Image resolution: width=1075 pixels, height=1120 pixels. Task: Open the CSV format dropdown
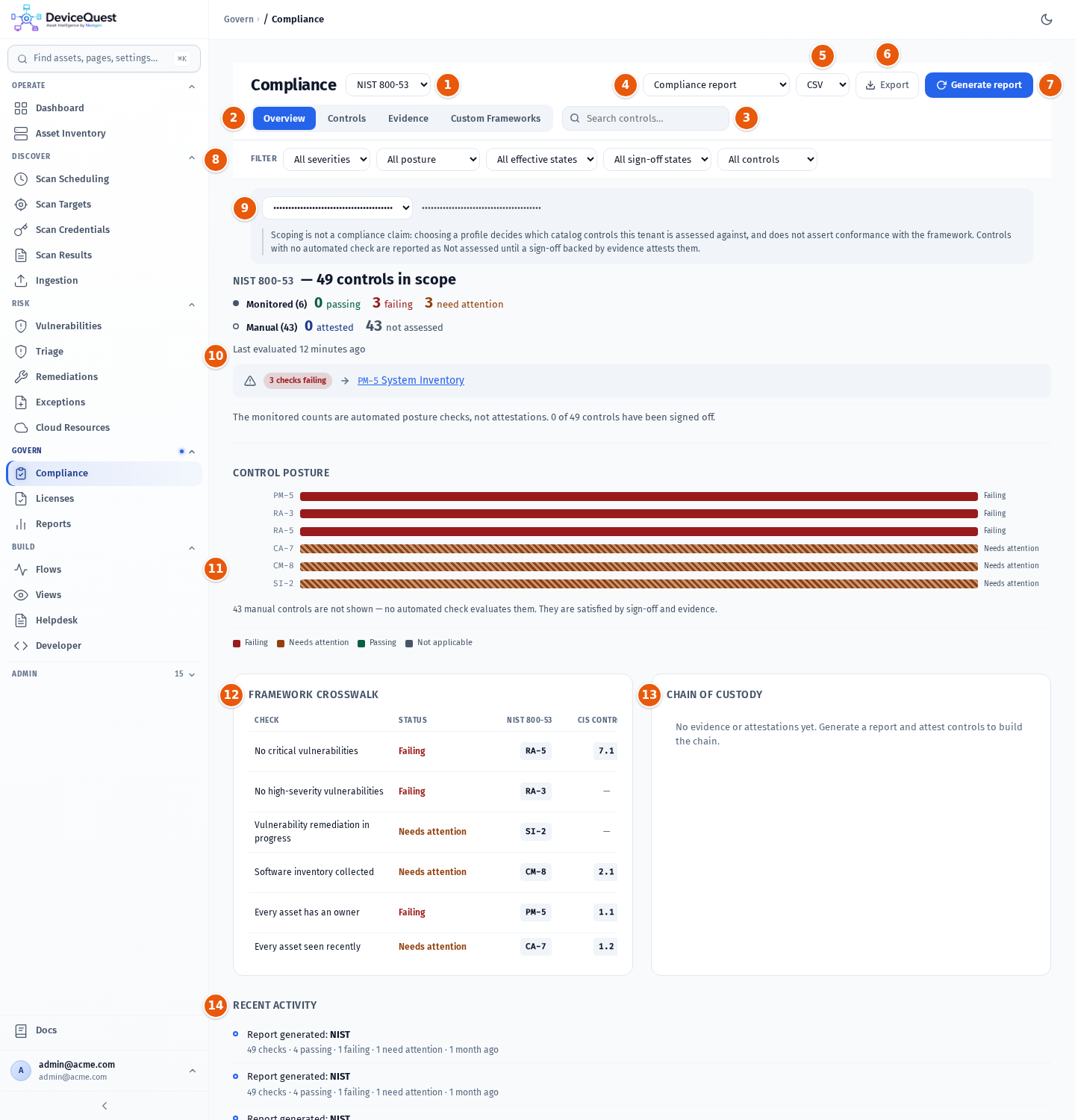[823, 85]
